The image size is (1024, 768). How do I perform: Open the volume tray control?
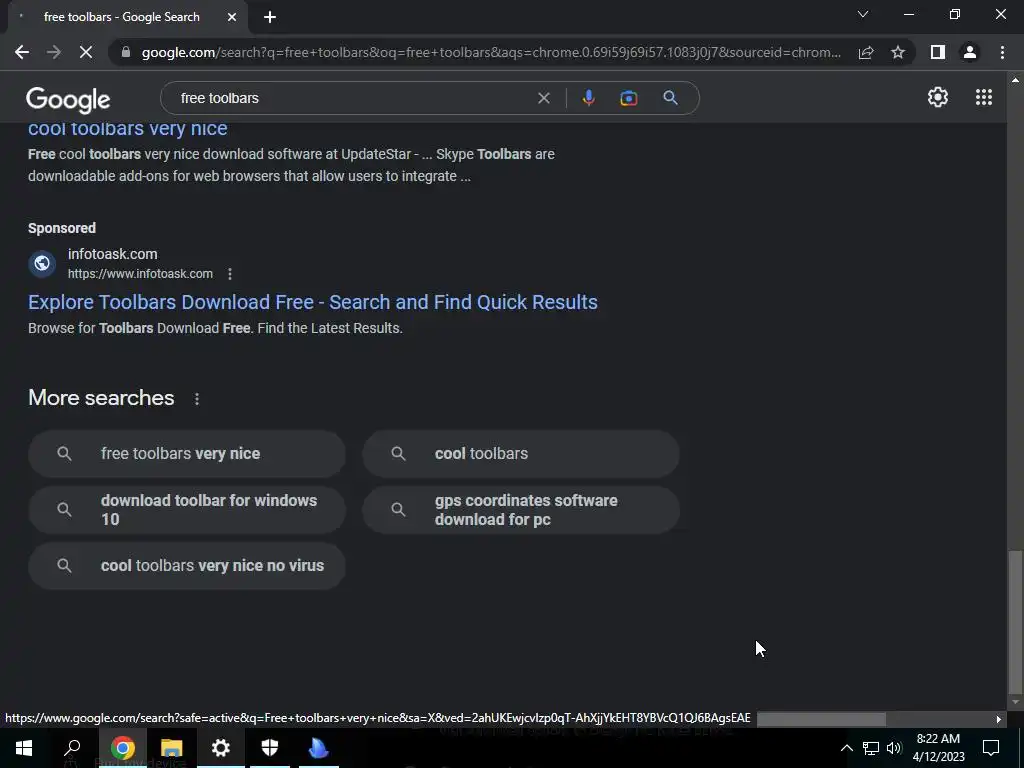[894, 748]
